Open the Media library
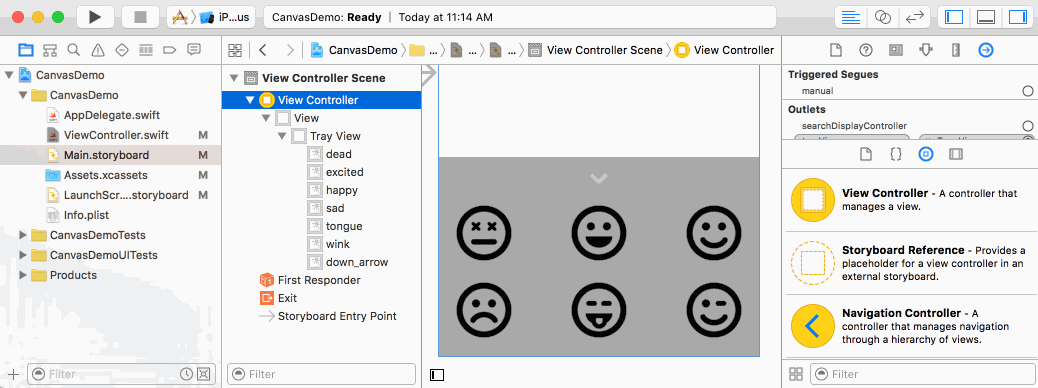Viewport: 1038px width, 388px height. (x=956, y=154)
